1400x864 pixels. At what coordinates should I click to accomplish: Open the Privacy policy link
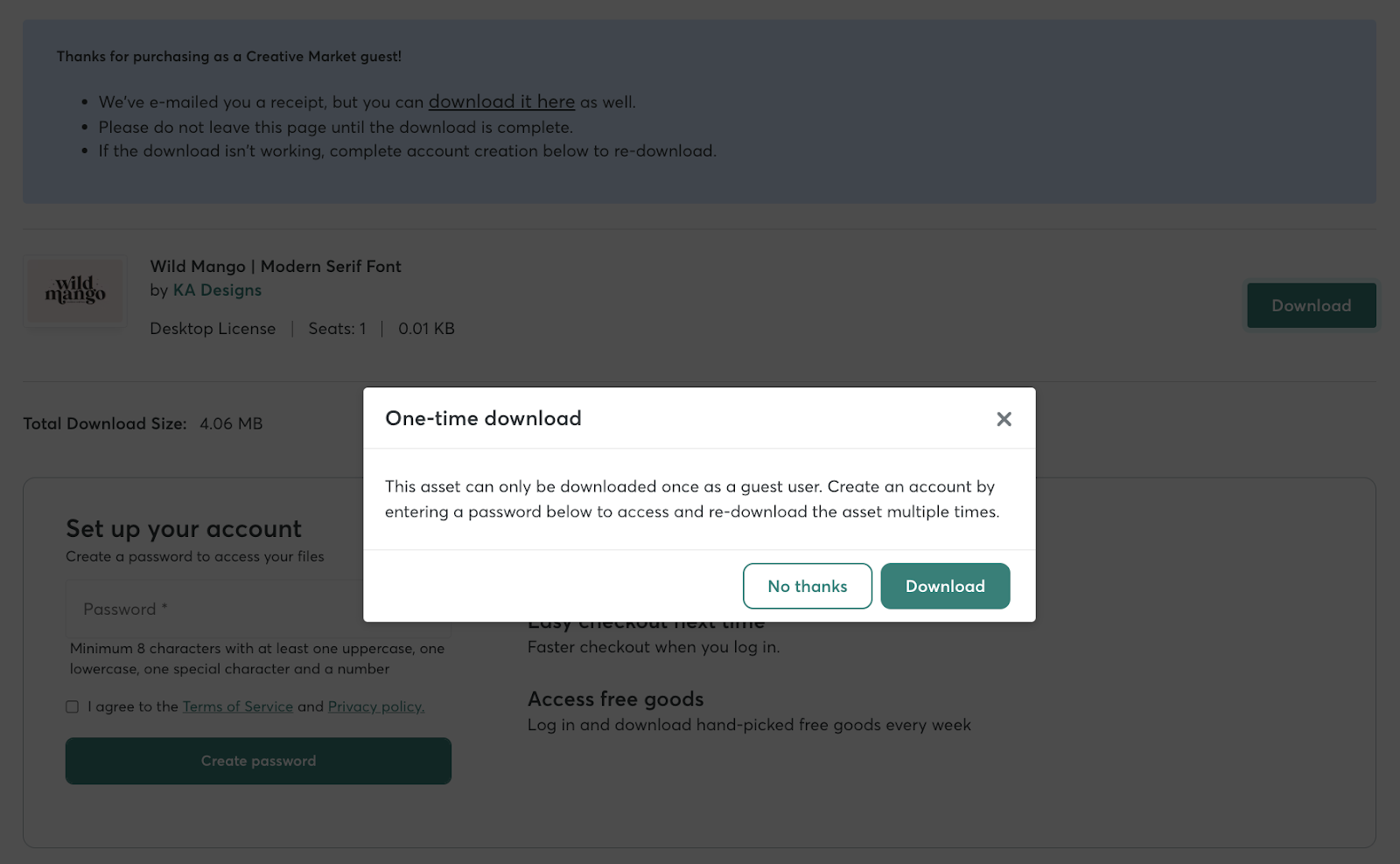(376, 707)
